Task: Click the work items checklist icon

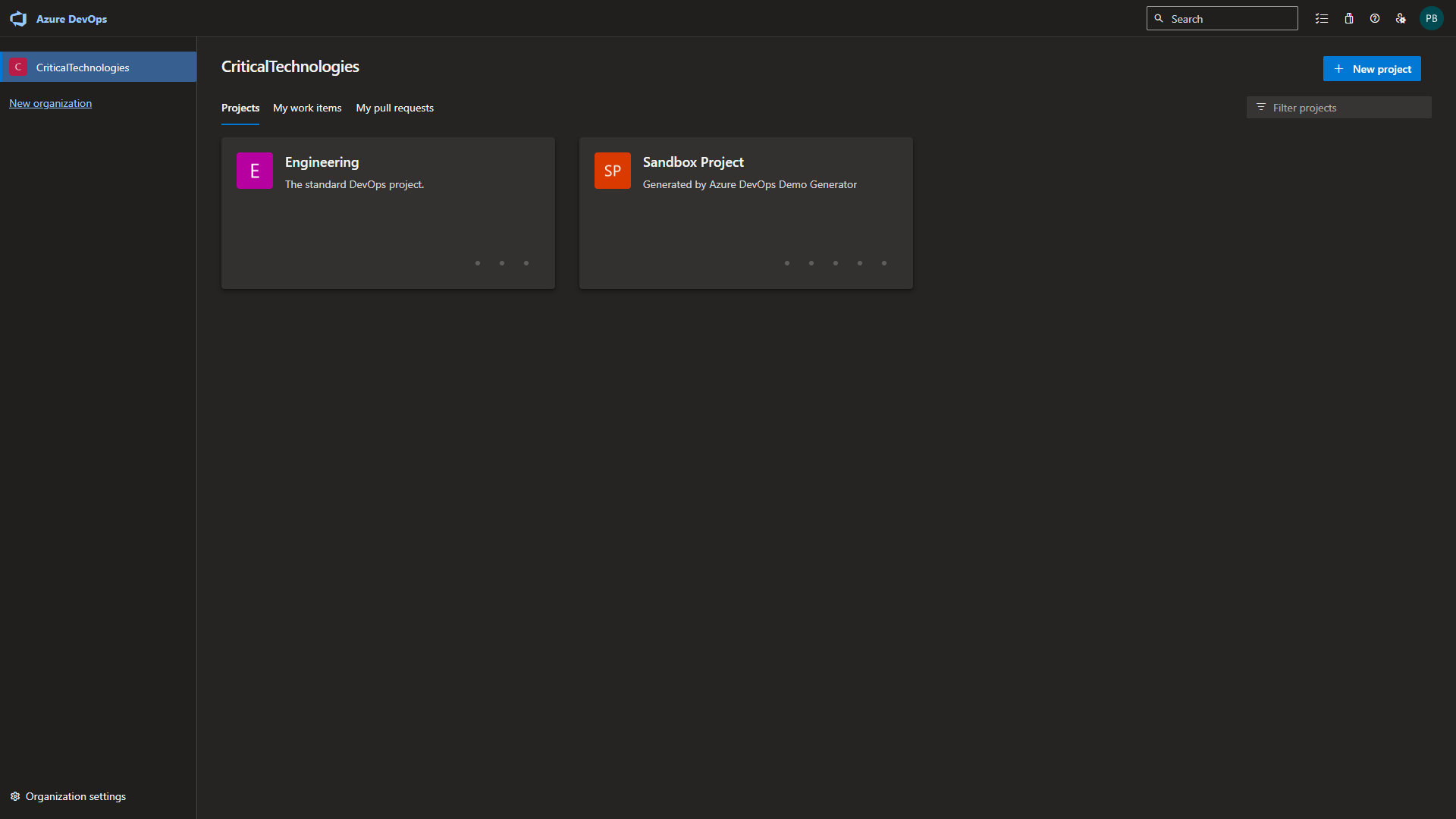Action: click(1322, 18)
